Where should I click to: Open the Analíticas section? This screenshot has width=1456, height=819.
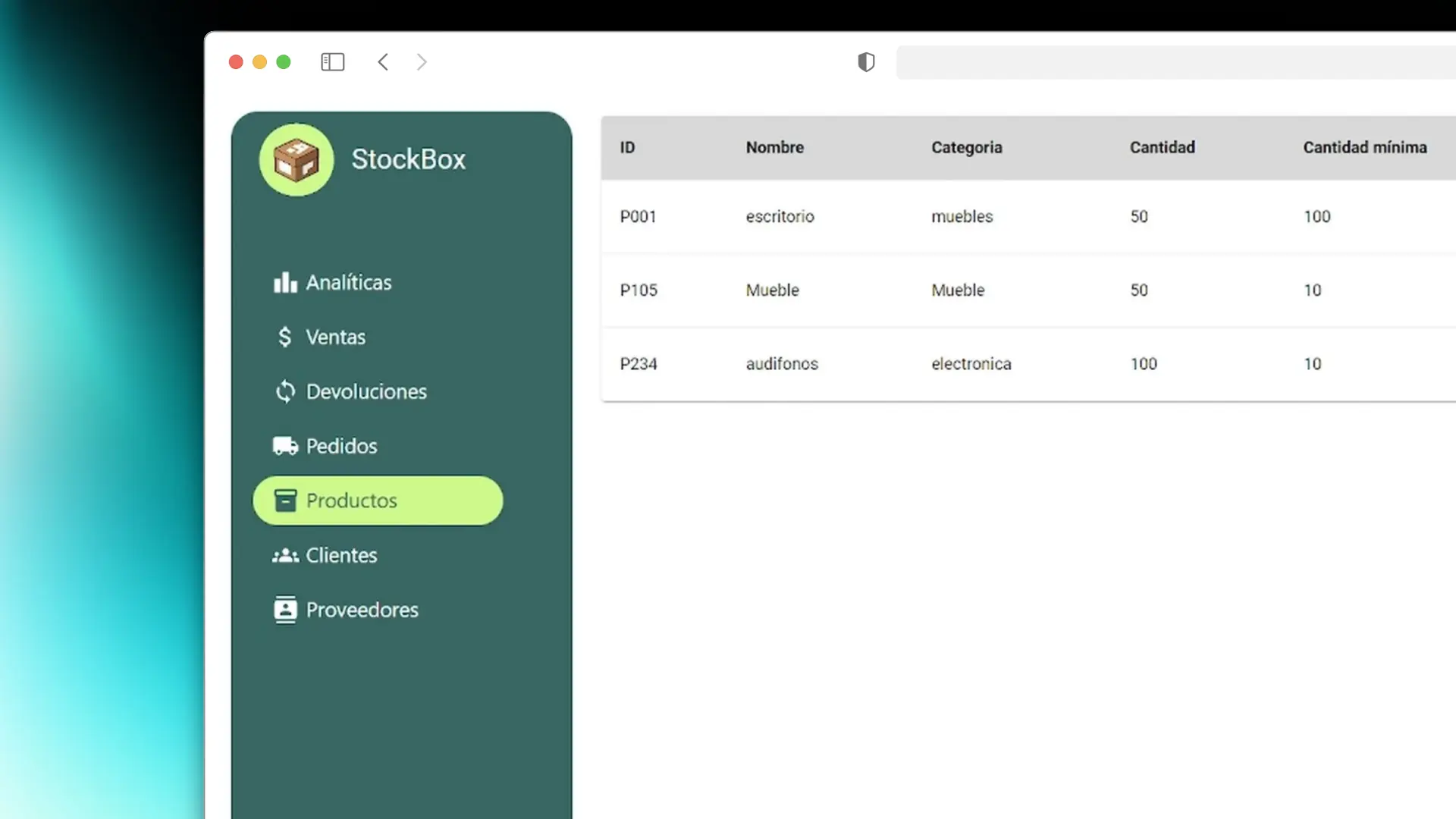point(349,282)
